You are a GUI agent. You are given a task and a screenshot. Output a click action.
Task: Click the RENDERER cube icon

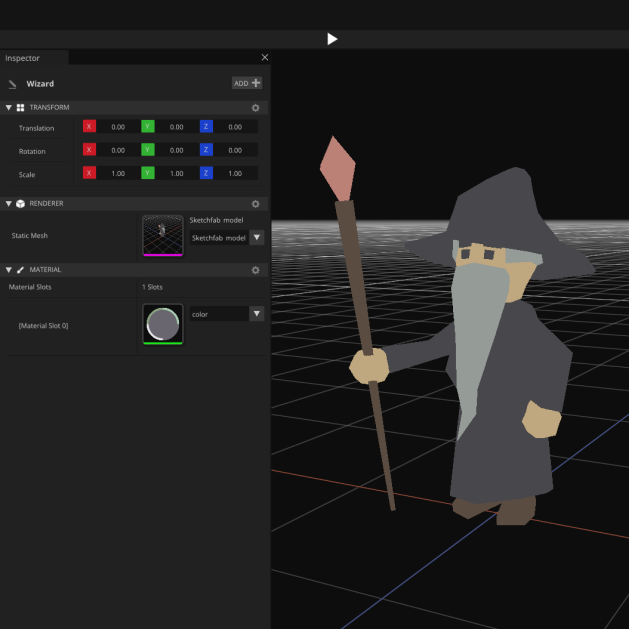[x=21, y=203]
